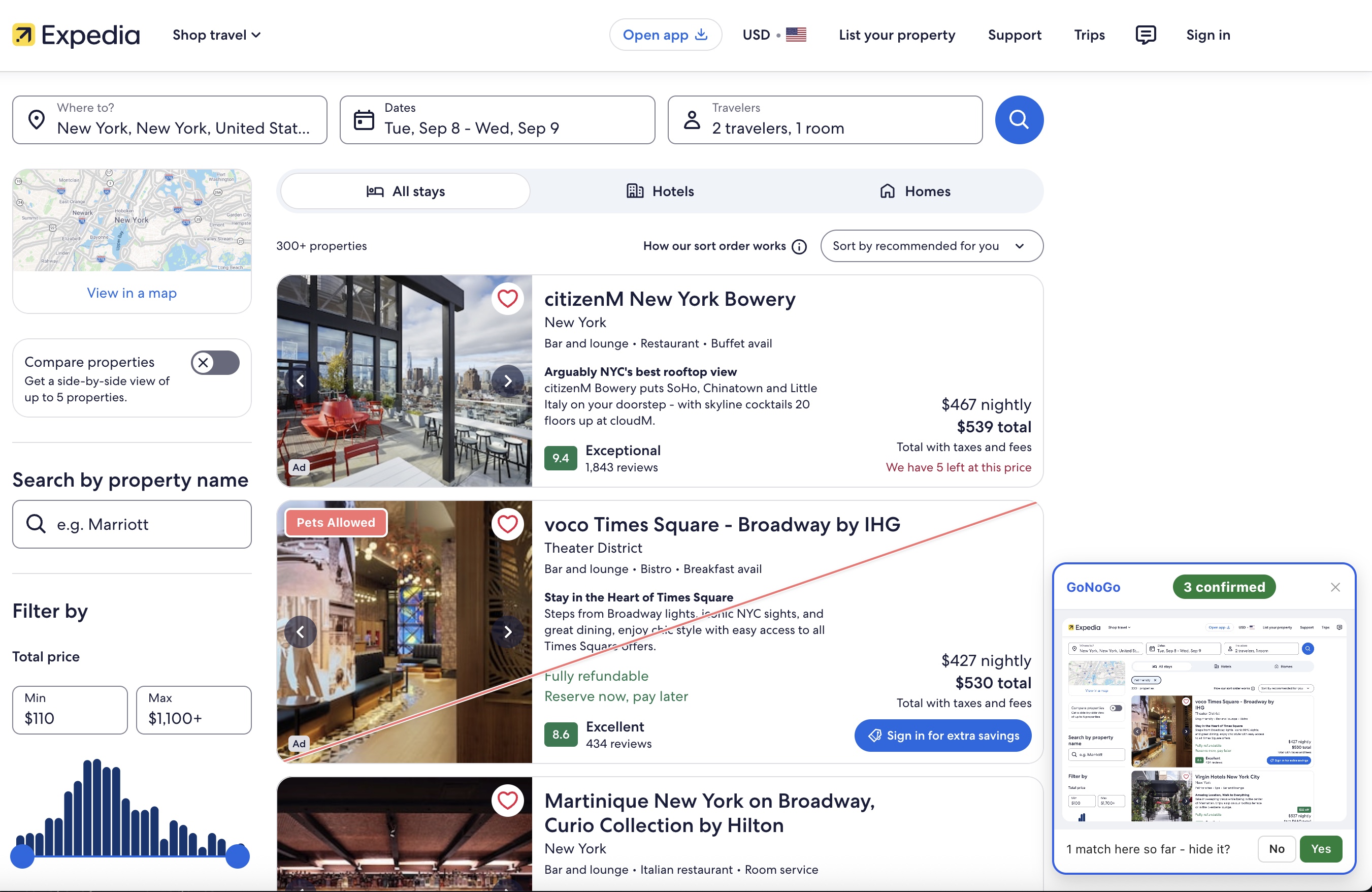The height and width of the screenshot is (892, 1372).
Task: Open Sort by recommended dropdown
Action: pos(932,246)
